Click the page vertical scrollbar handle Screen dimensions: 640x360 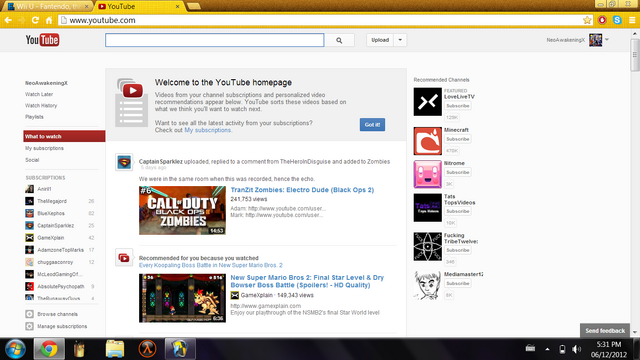(635, 56)
